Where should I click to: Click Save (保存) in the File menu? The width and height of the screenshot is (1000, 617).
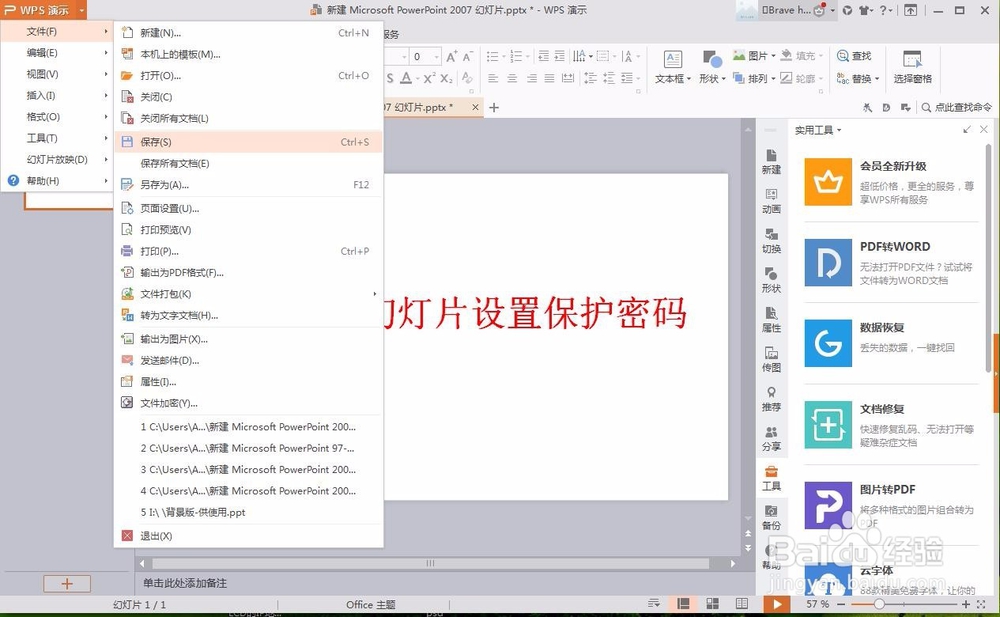click(249, 142)
